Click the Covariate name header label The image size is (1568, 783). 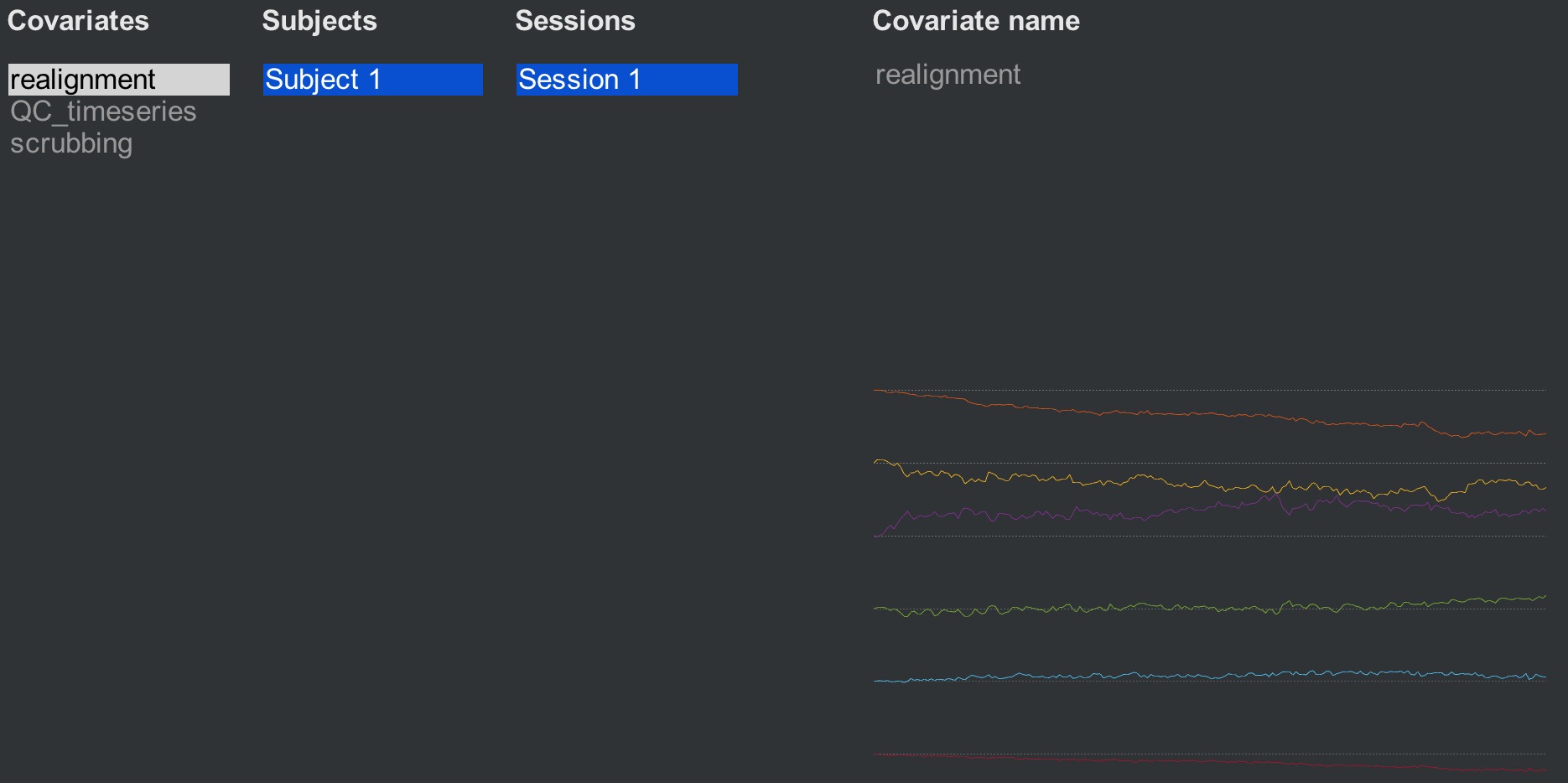[x=976, y=21]
